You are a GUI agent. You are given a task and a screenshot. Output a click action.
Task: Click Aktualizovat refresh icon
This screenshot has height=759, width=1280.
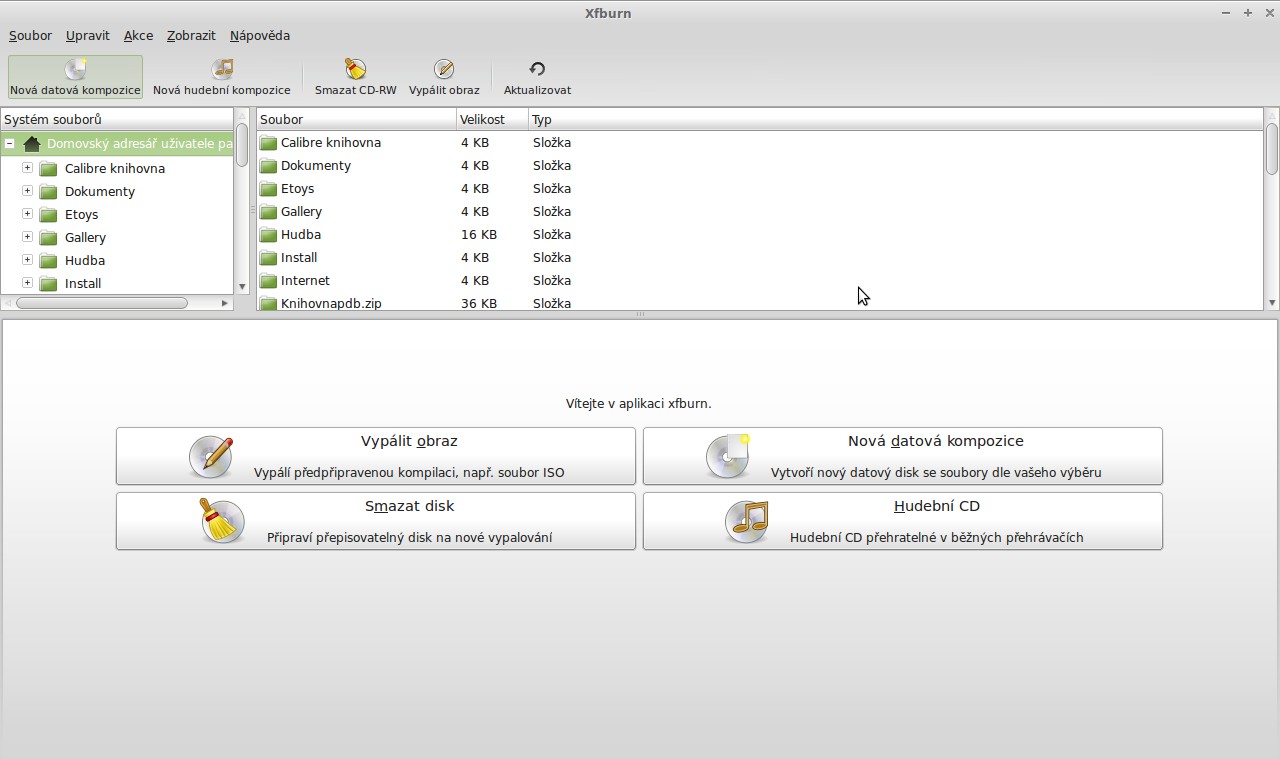click(x=537, y=69)
